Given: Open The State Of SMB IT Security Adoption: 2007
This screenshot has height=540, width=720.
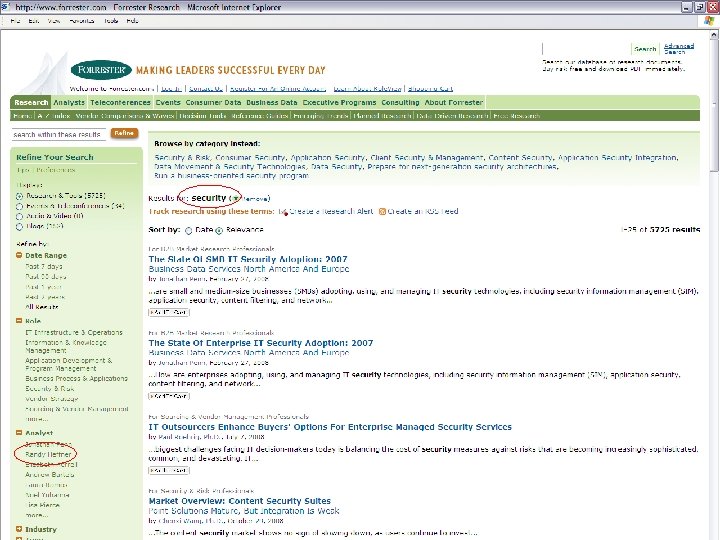Looking at the screenshot, I should [x=248, y=259].
